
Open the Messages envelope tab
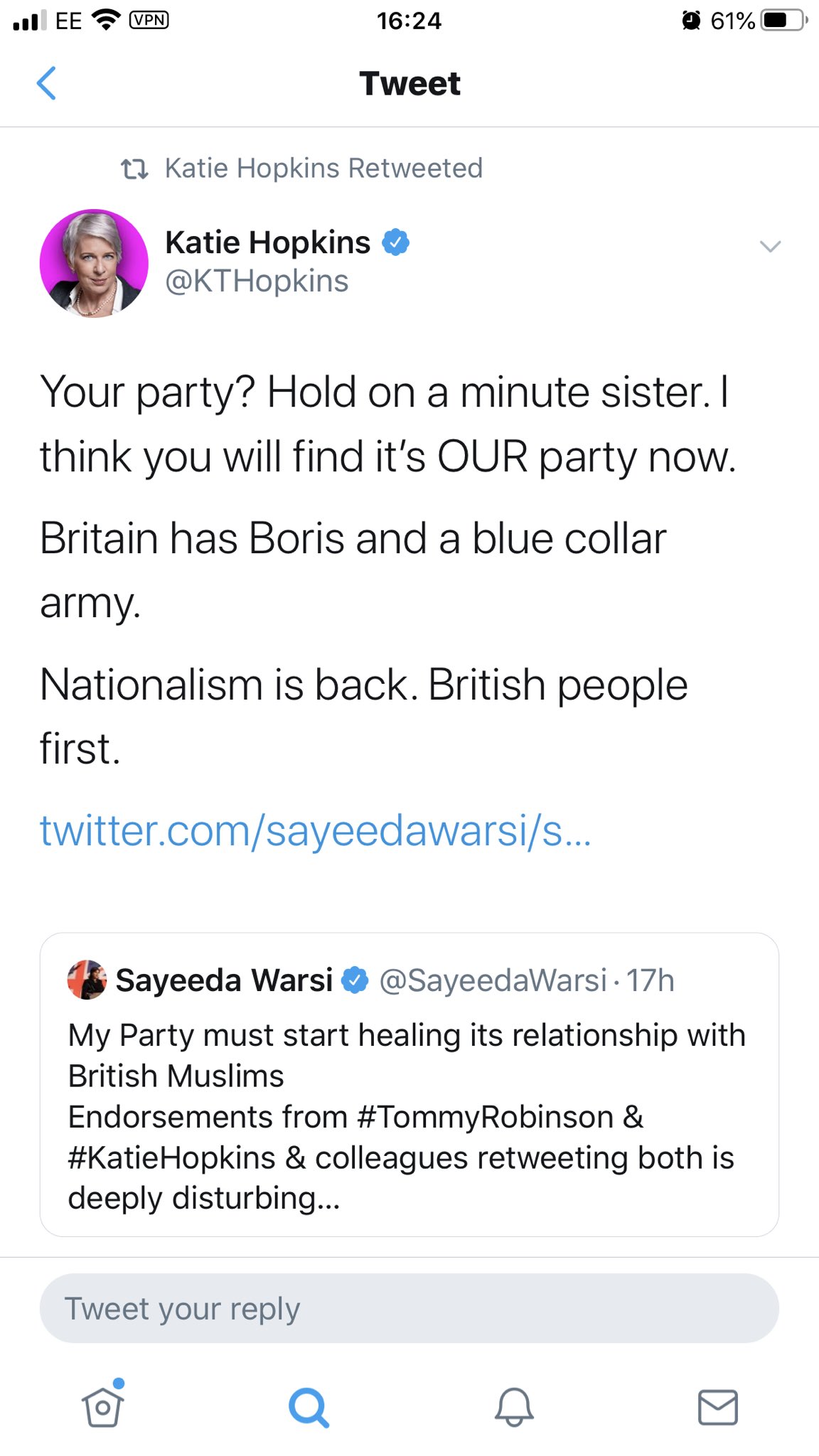point(717,1407)
